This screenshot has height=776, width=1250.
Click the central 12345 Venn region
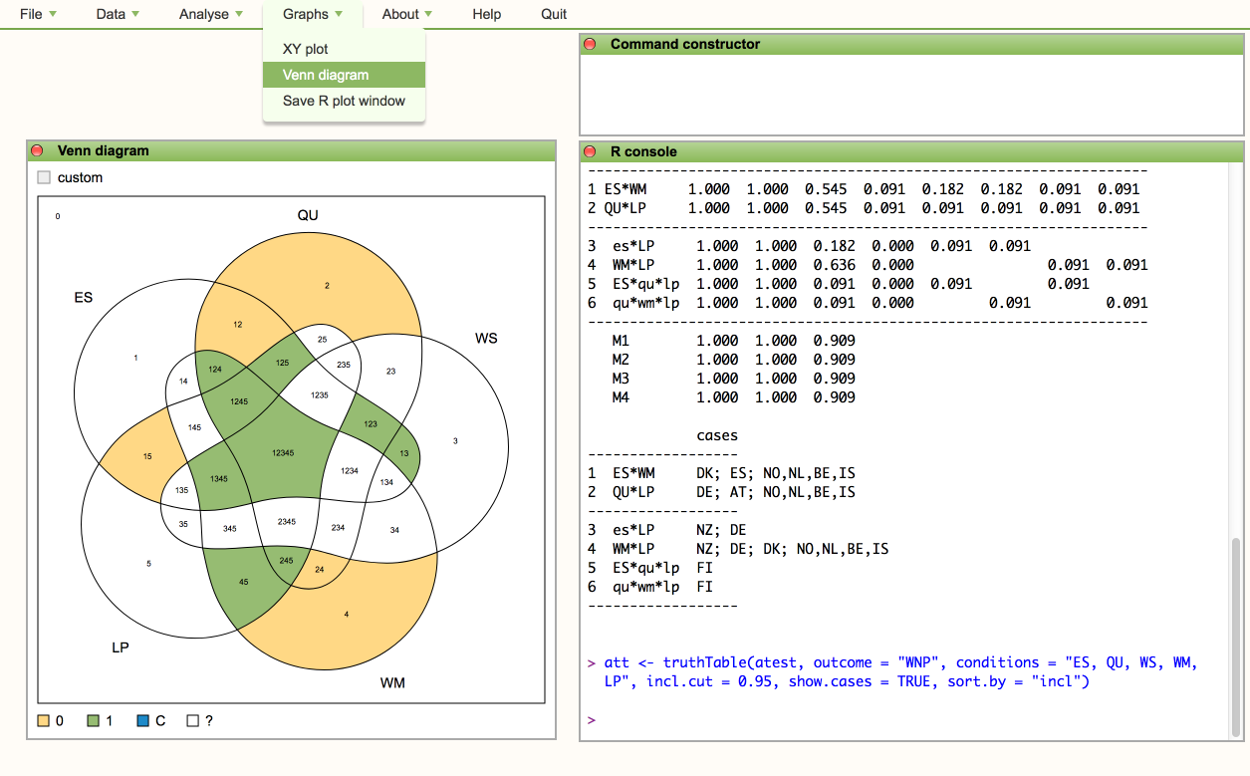(x=282, y=453)
